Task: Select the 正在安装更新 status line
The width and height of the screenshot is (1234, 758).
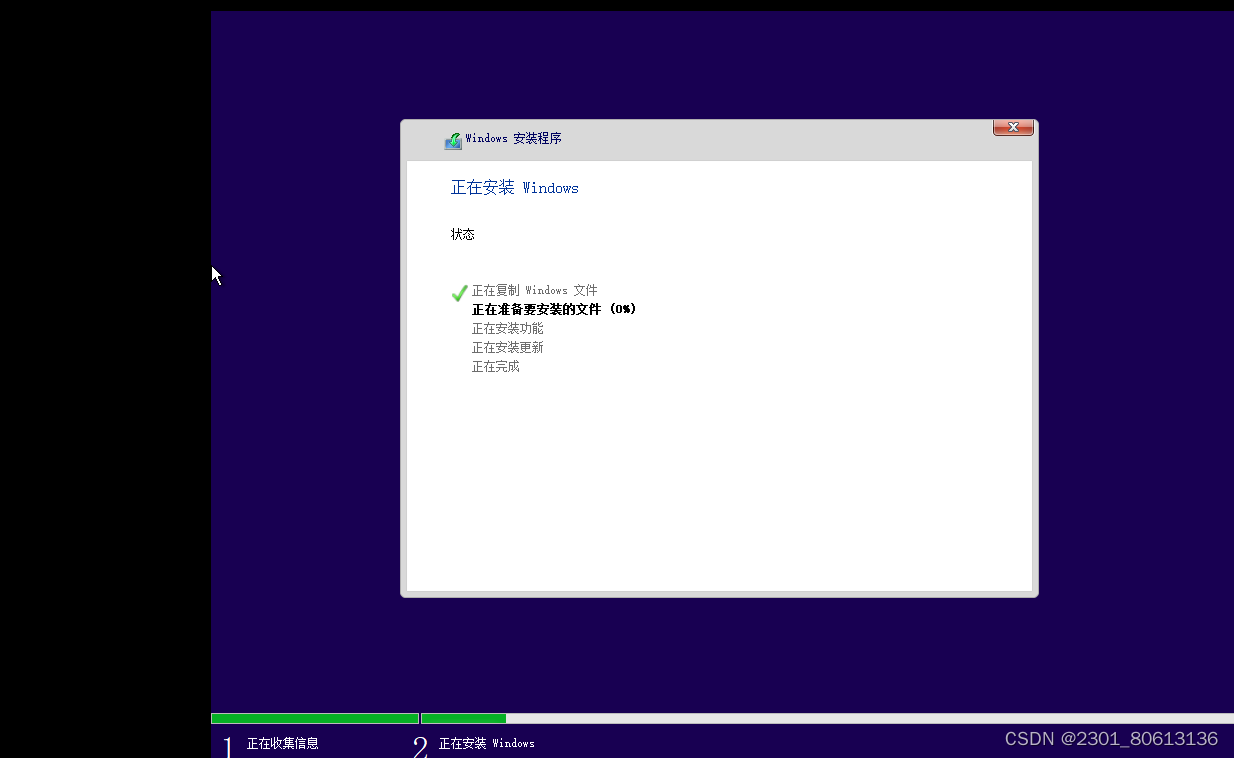Action: click(507, 347)
